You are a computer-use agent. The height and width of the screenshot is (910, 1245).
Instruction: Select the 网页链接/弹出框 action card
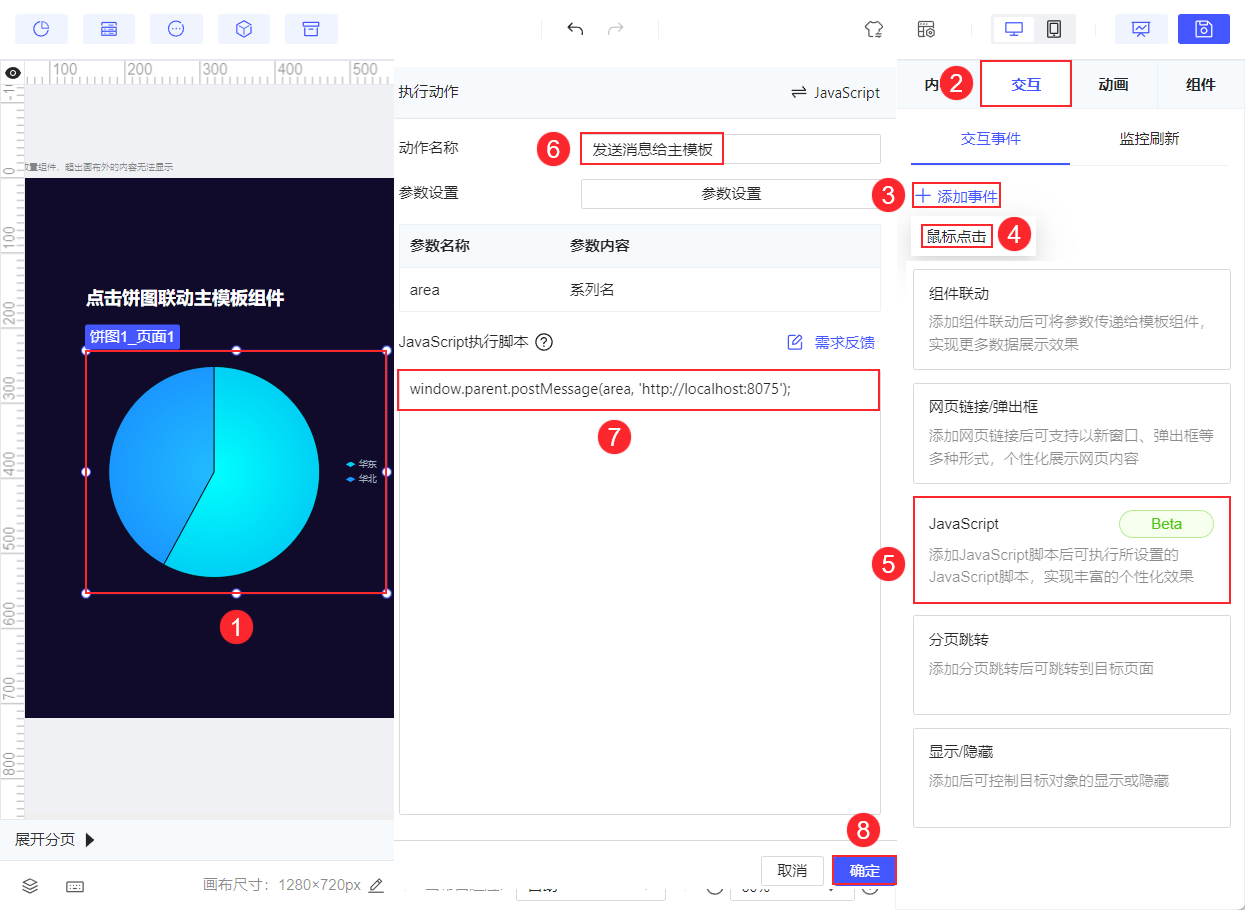1071,433
